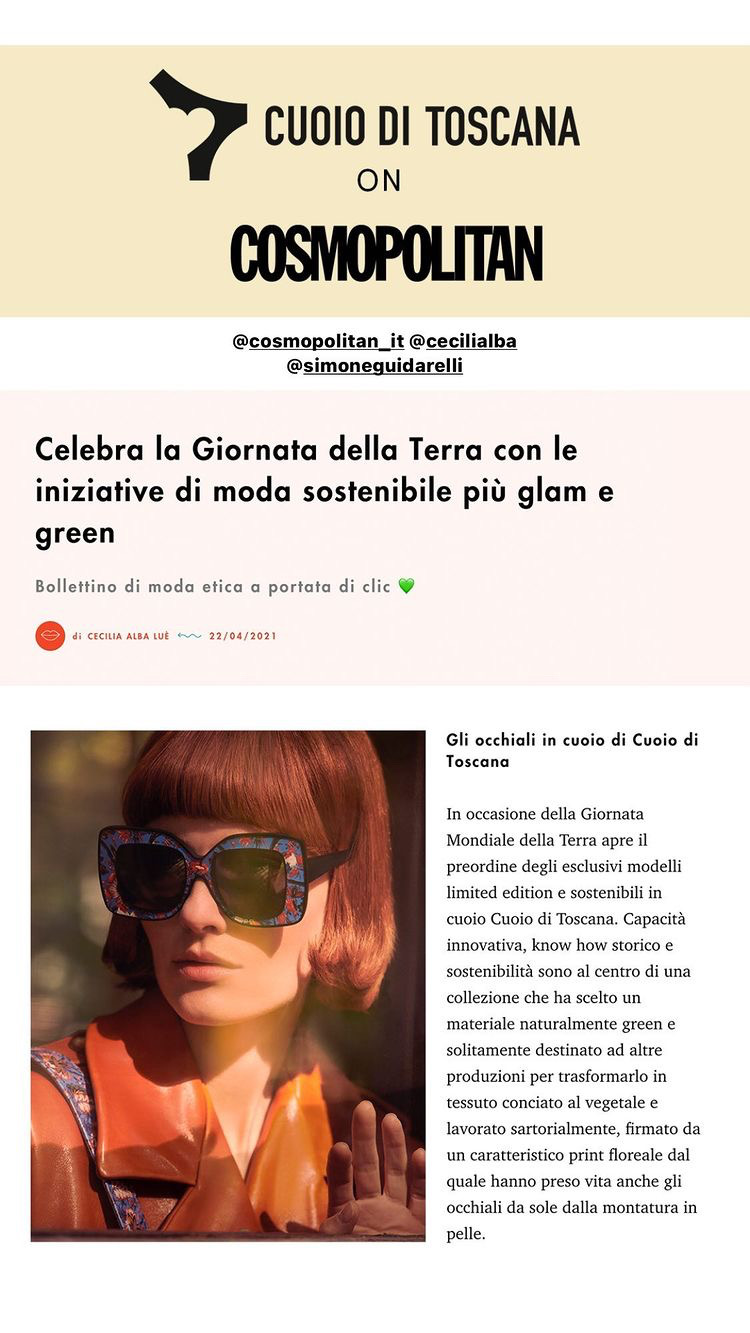
Task: Click the author name Cecilia Alba Luè
Action: 128,636
